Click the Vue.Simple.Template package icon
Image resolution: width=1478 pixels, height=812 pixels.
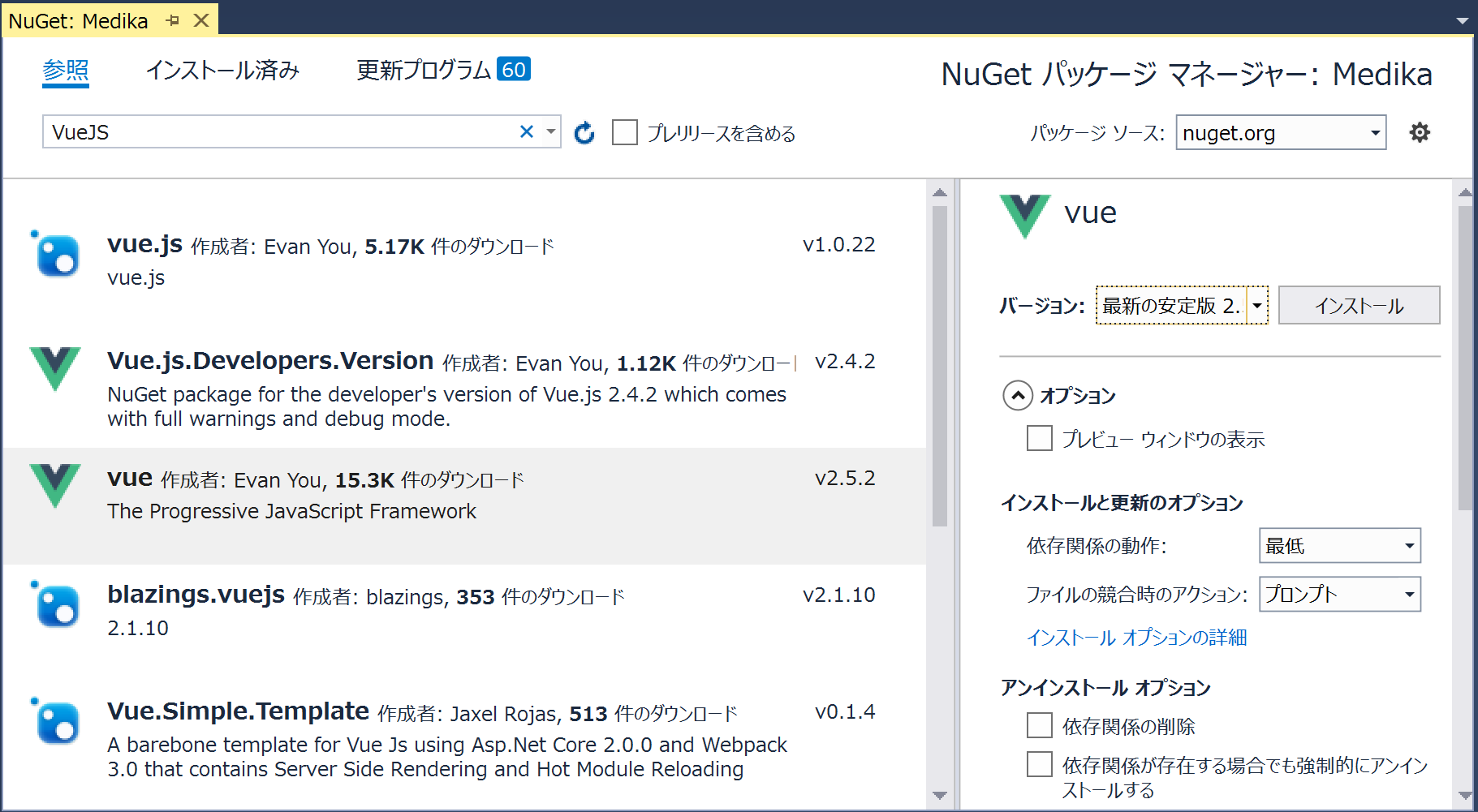click(x=55, y=721)
